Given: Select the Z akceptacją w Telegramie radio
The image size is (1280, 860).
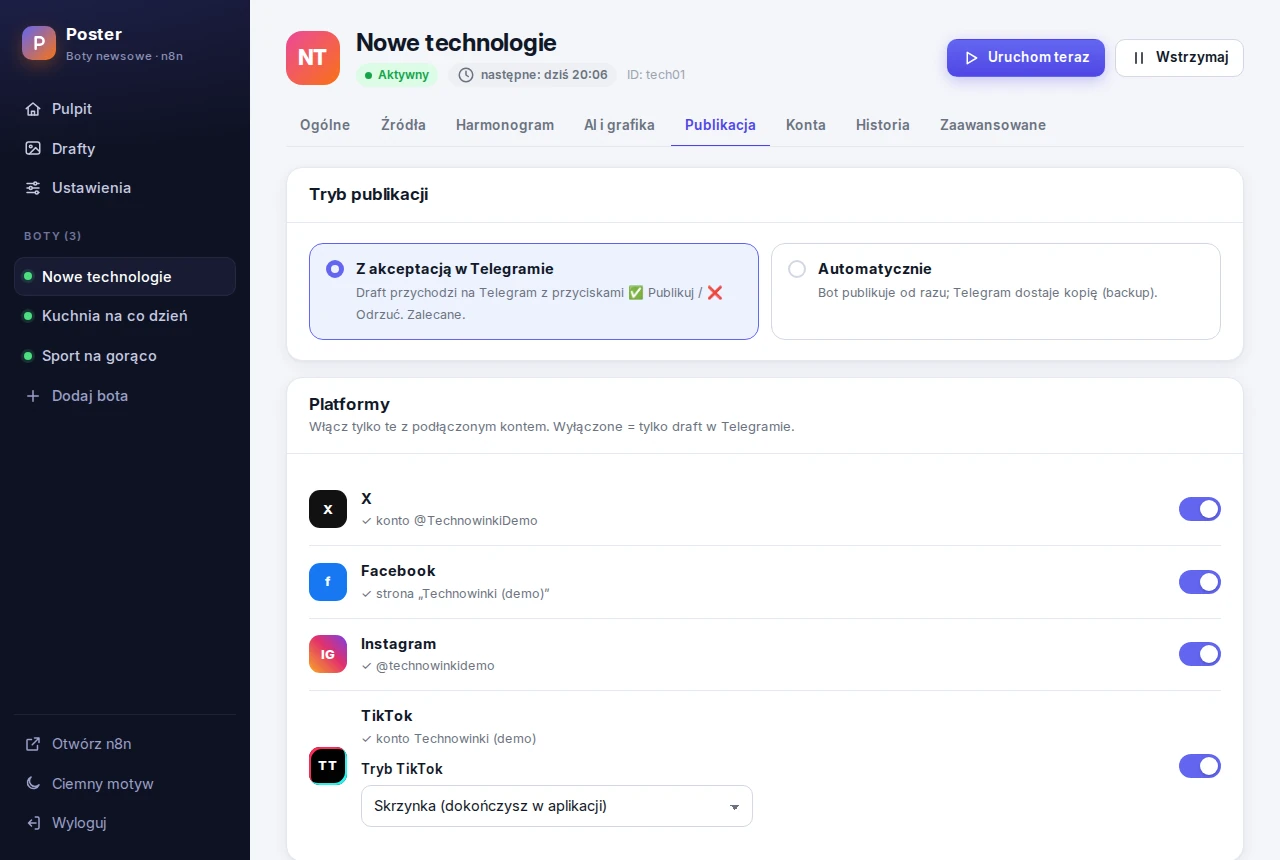Looking at the screenshot, I should click(335, 269).
